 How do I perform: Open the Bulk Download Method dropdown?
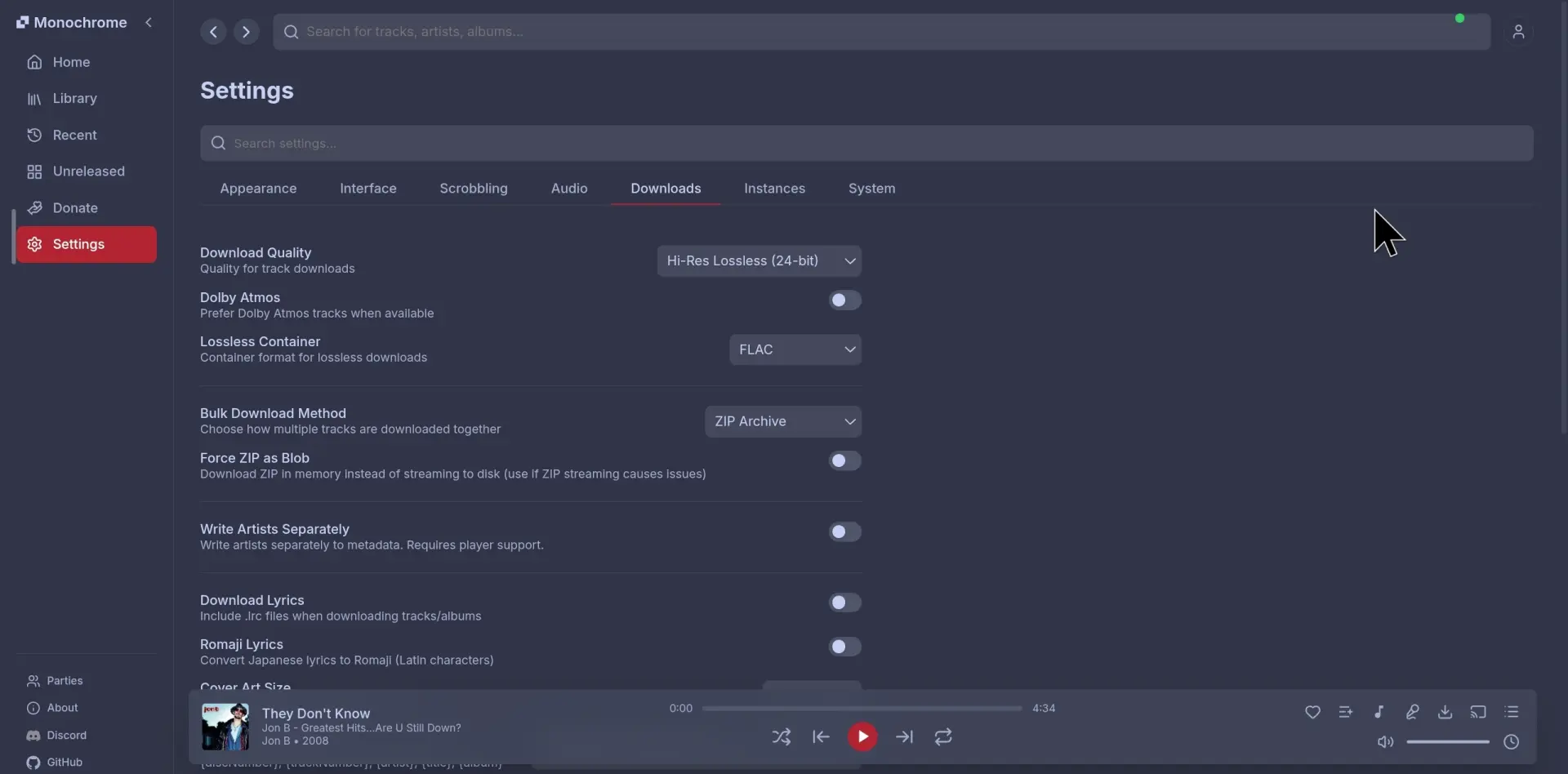(783, 422)
